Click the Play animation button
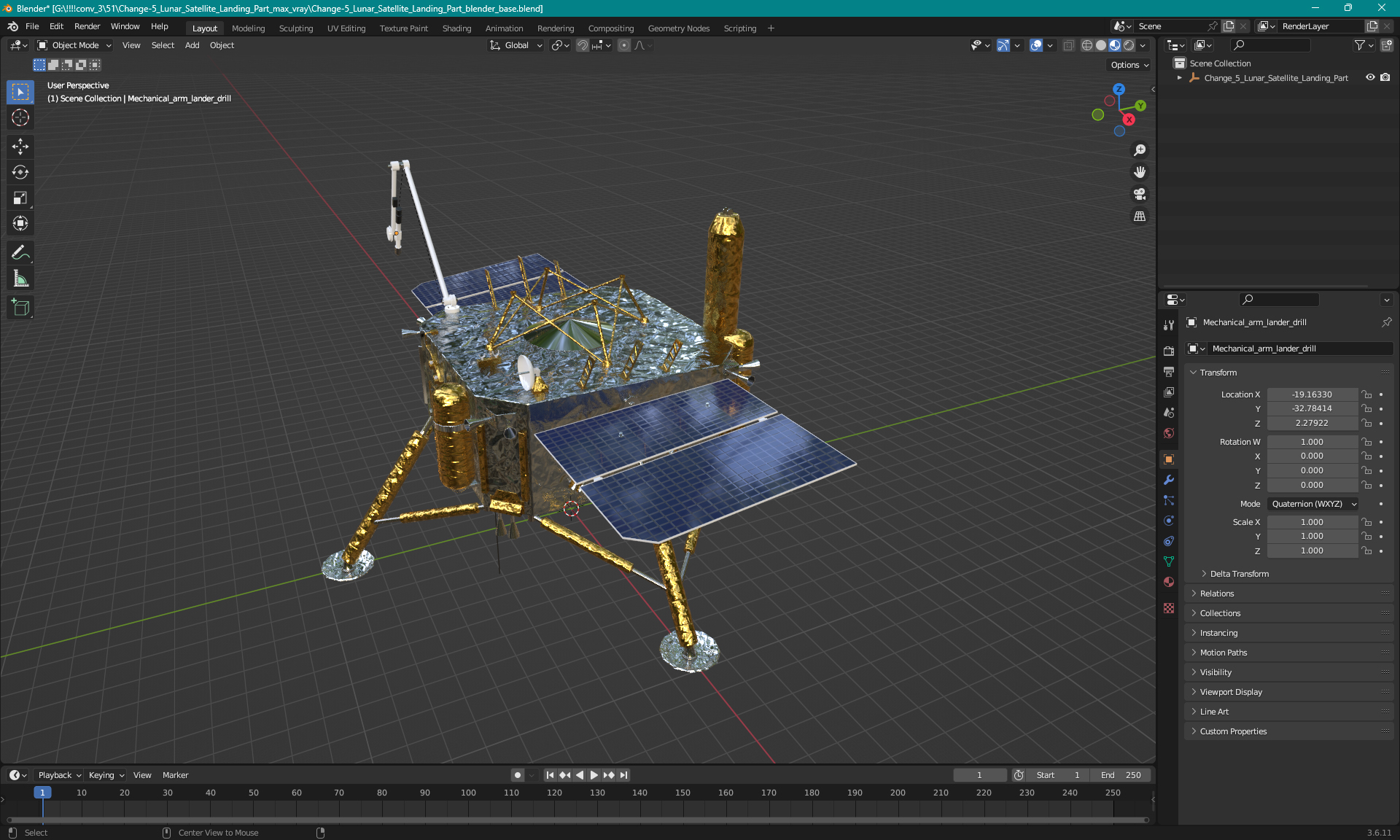1400x840 pixels. (594, 775)
